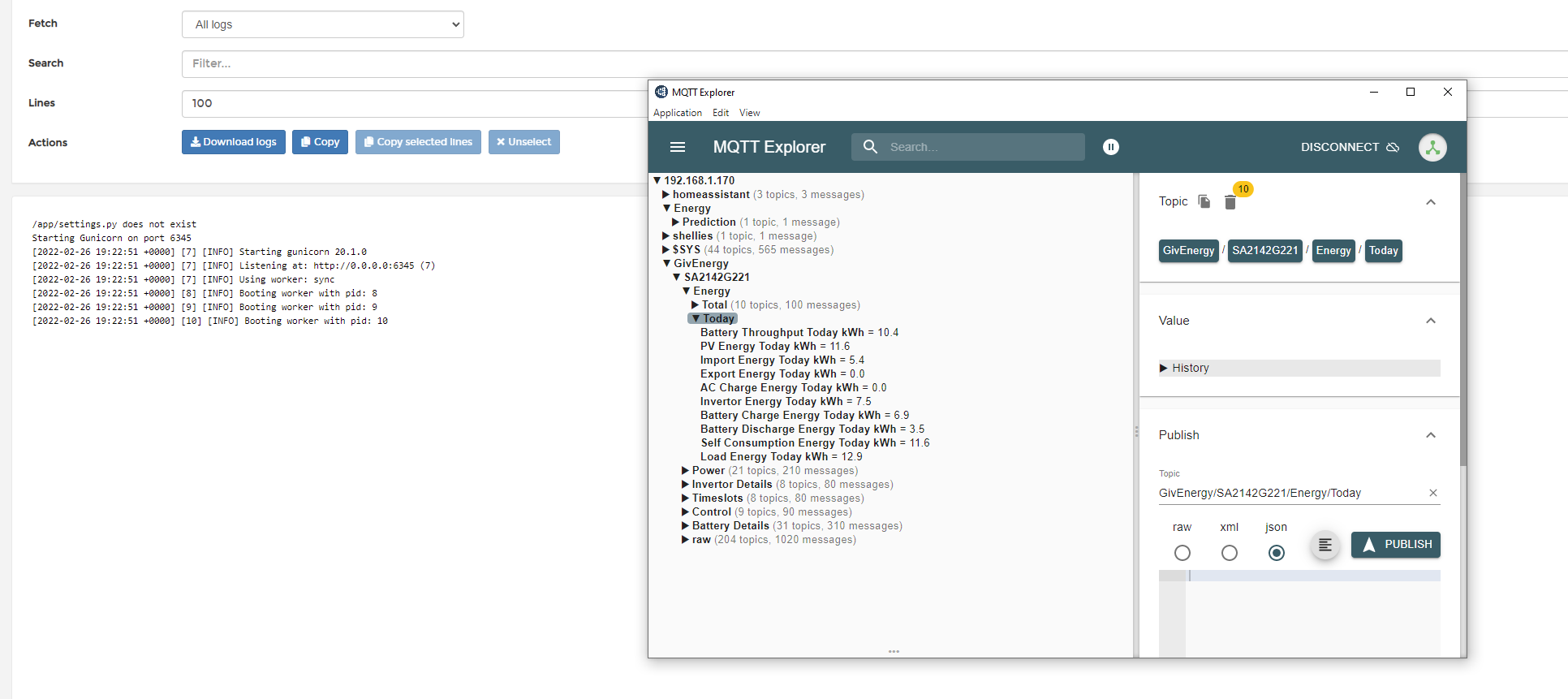Viewport: 1568px width, 699px height.
Task: Click the Copy logs button
Action: (321, 142)
